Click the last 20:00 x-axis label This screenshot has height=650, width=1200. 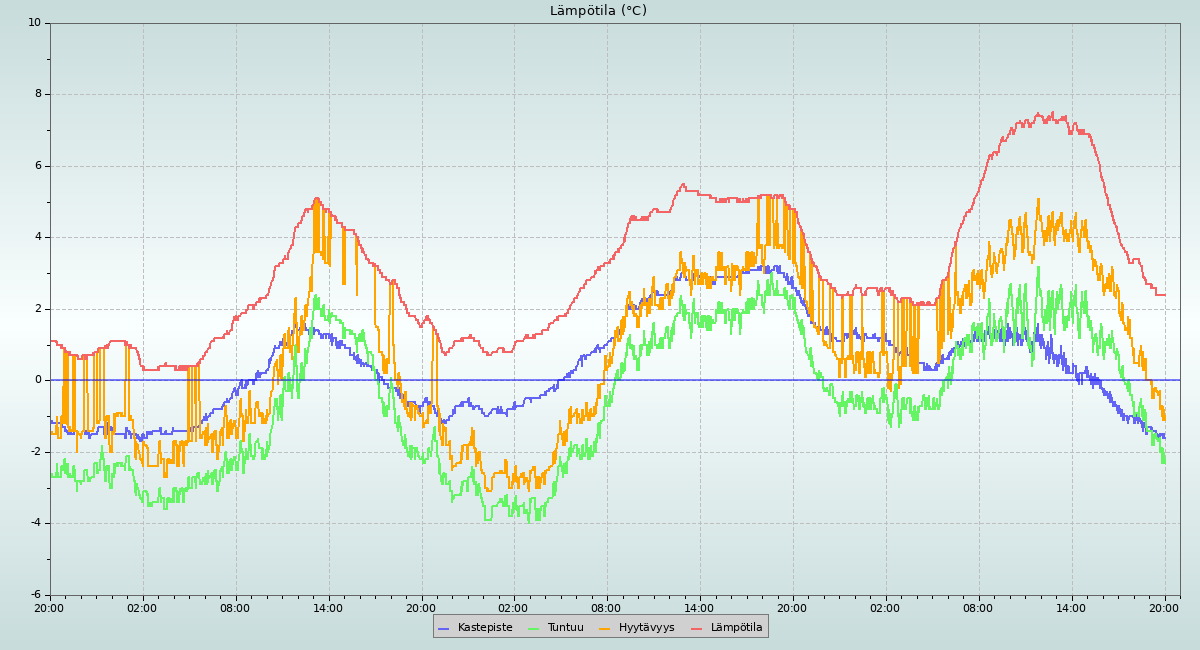(x=1164, y=607)
